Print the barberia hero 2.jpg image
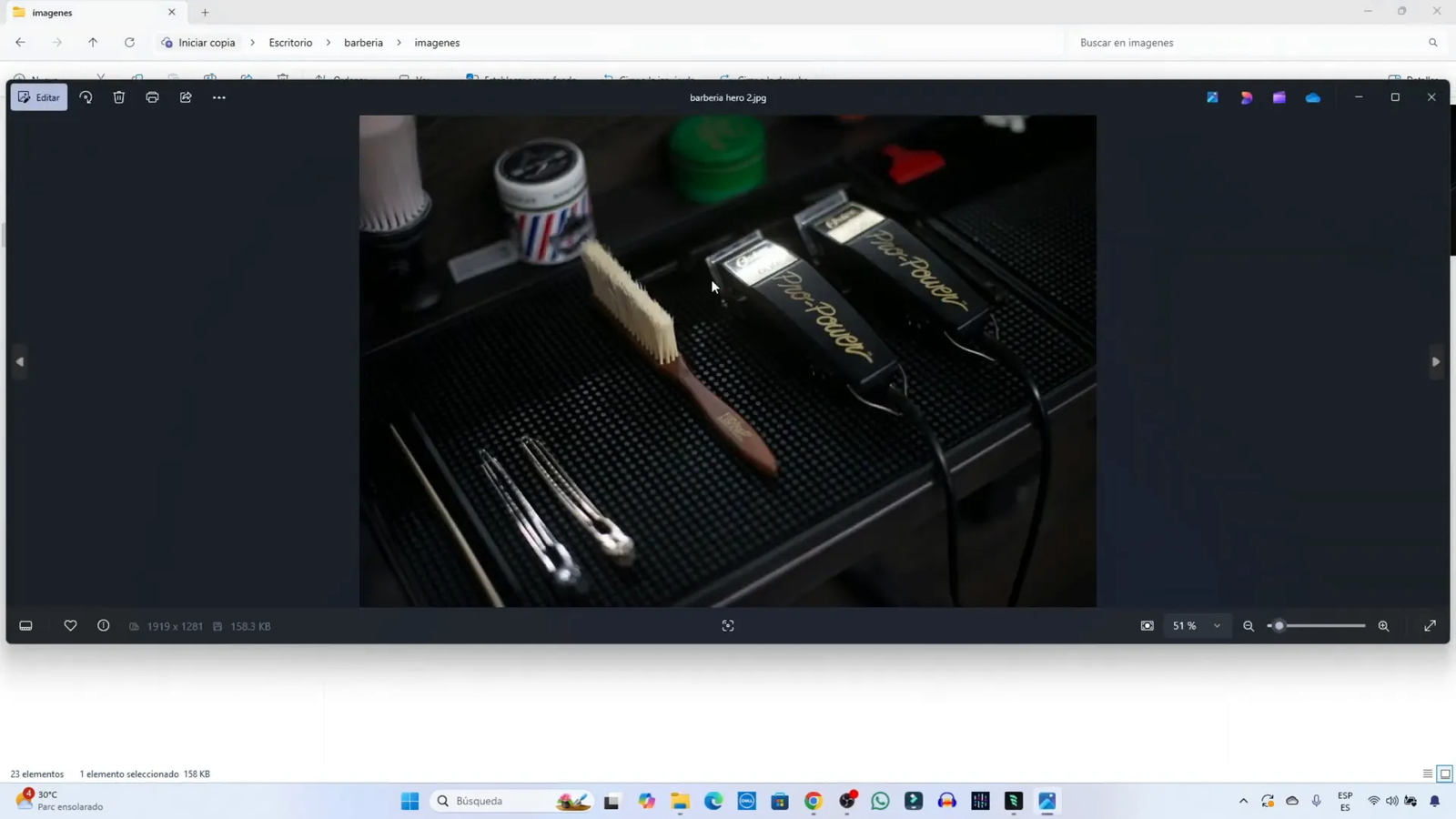The width and height of the screenshot is (1456, 819). pos(152,97)
